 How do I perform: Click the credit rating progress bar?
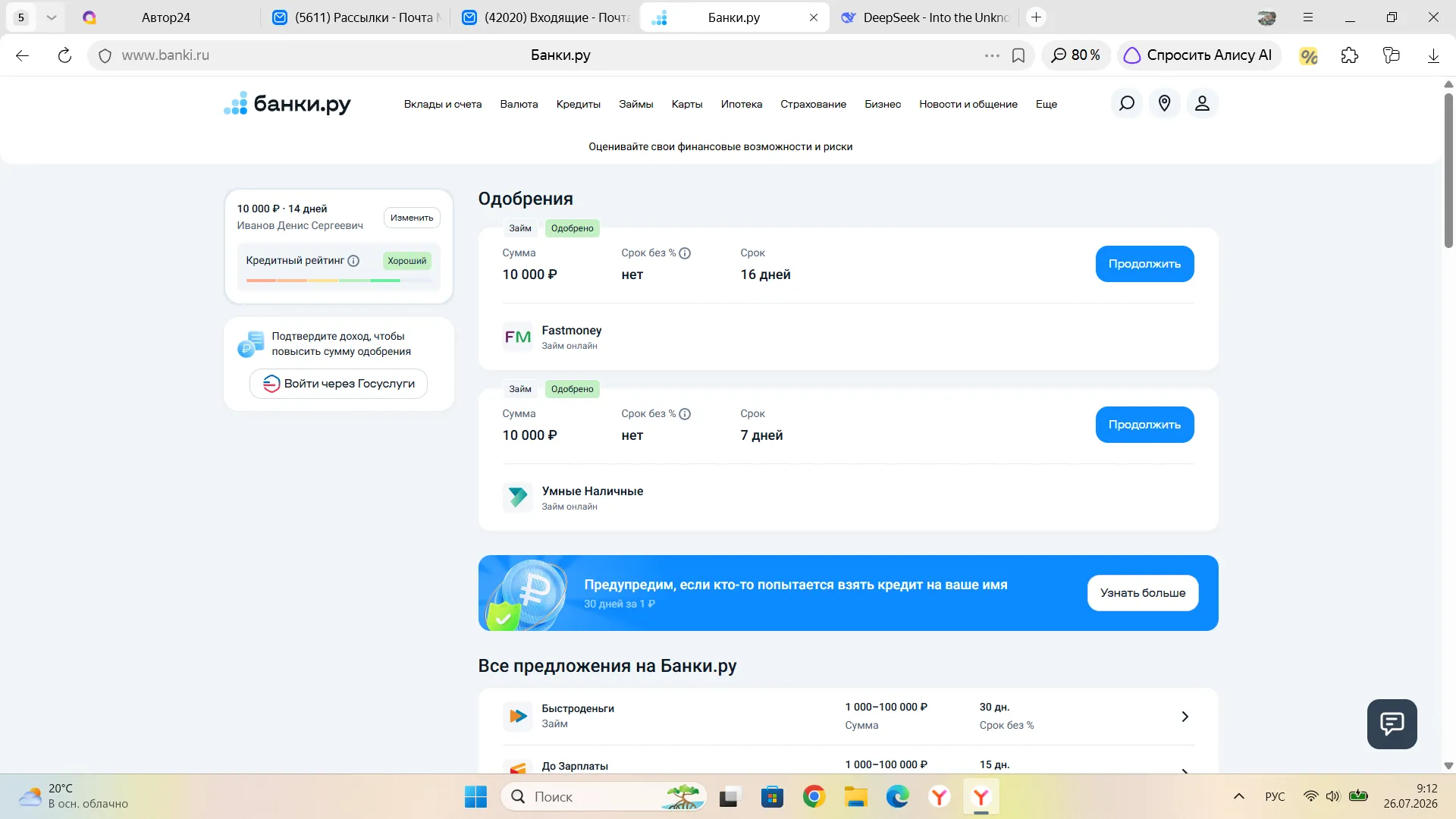[x=338, y=281]
